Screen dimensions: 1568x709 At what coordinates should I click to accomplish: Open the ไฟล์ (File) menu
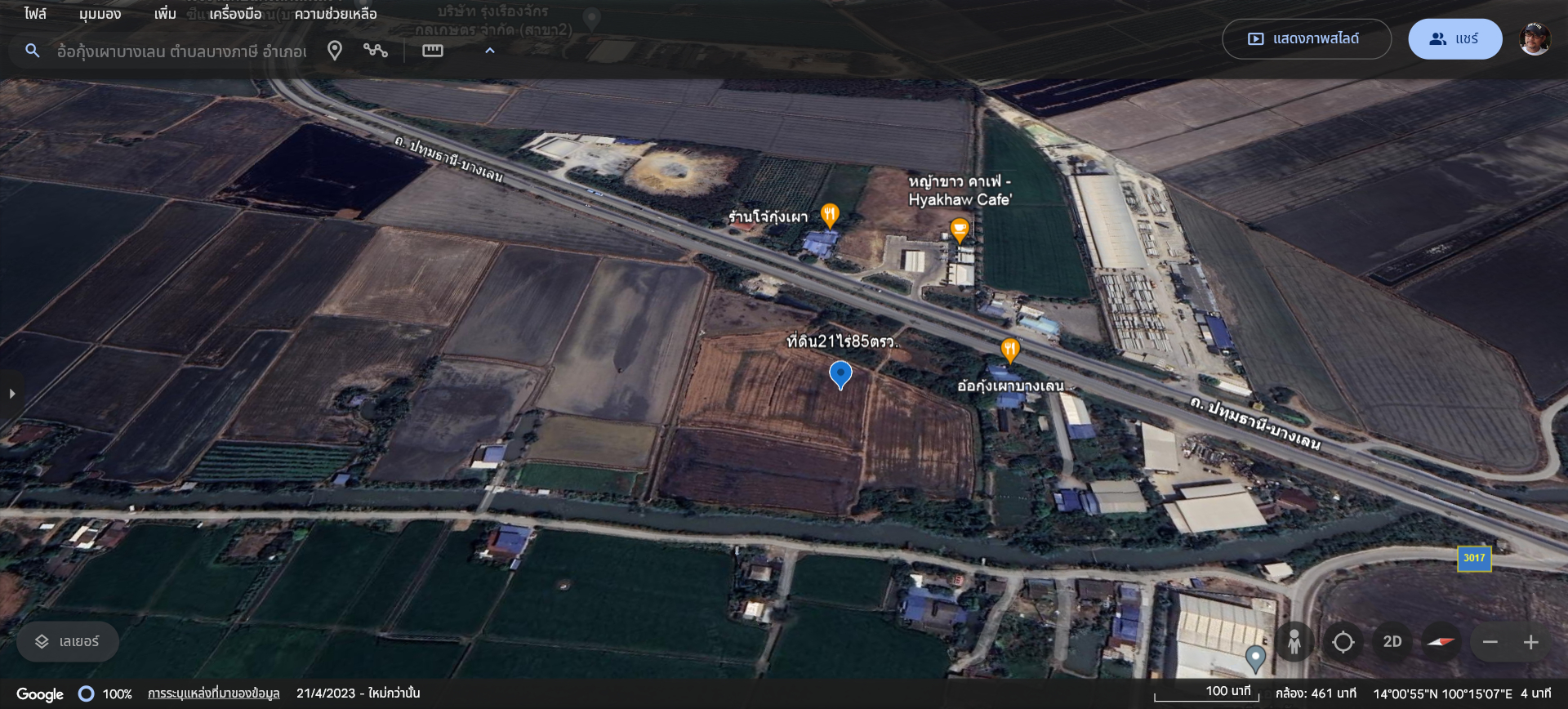pyautogui.click(x=35, y=14)
